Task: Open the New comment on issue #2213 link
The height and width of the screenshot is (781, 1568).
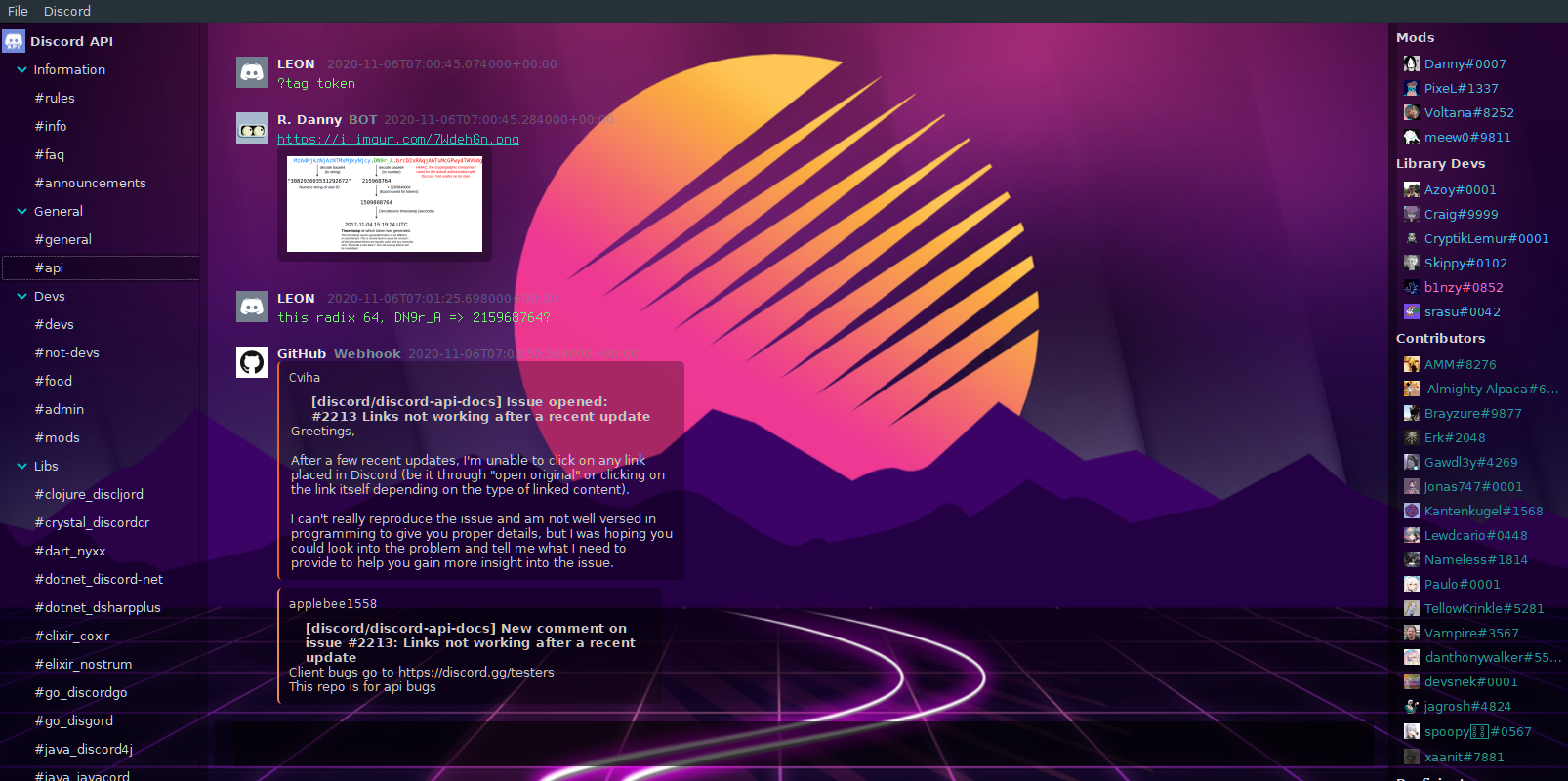Action: 471,642
